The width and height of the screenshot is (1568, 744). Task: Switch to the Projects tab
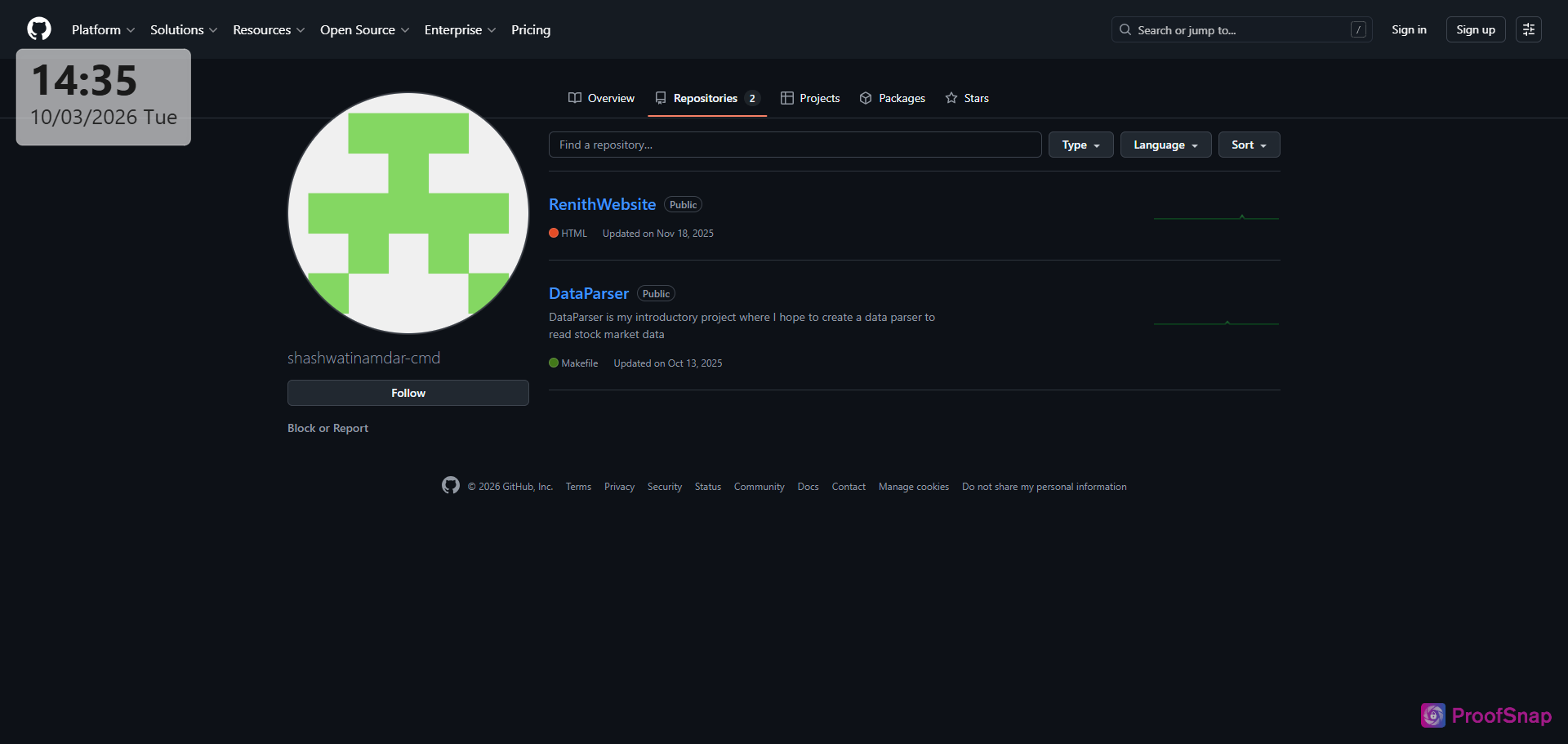point(810,98)
